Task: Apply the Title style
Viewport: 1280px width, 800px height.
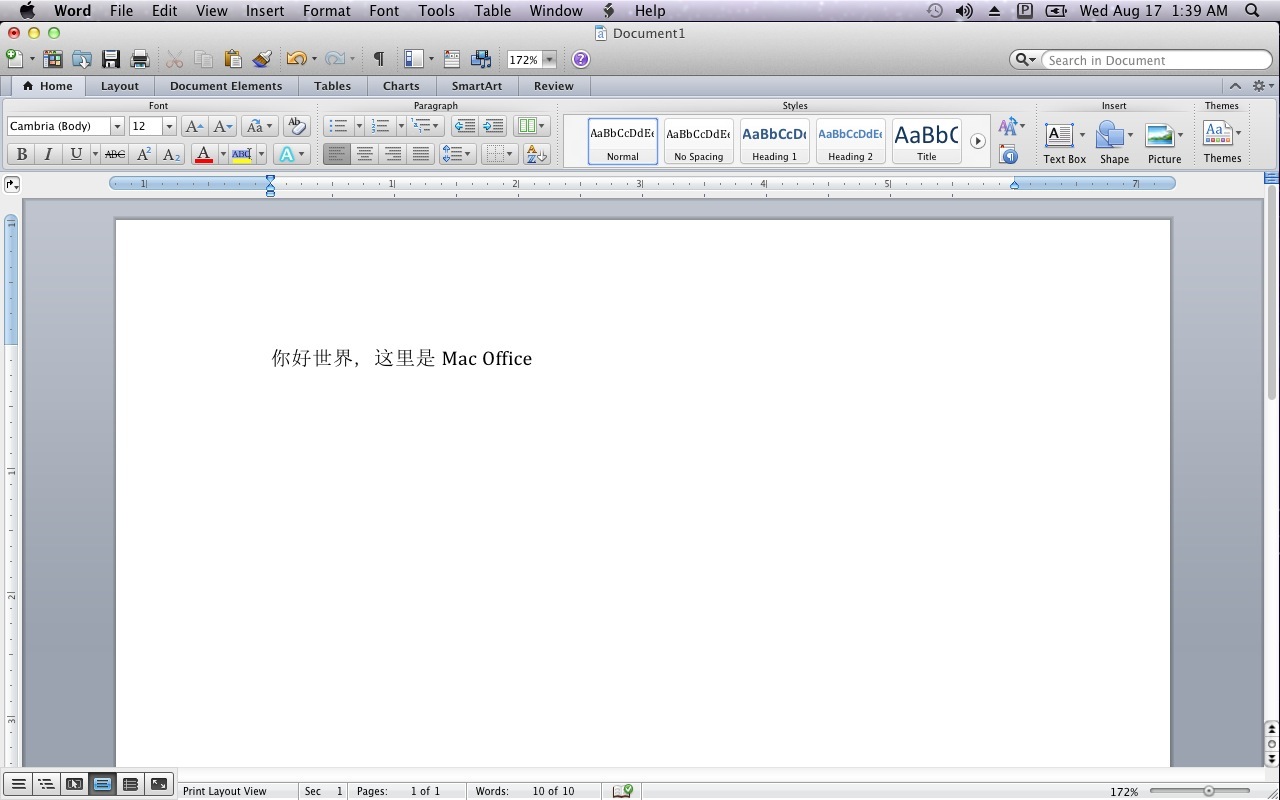Action: pos(926,141)
